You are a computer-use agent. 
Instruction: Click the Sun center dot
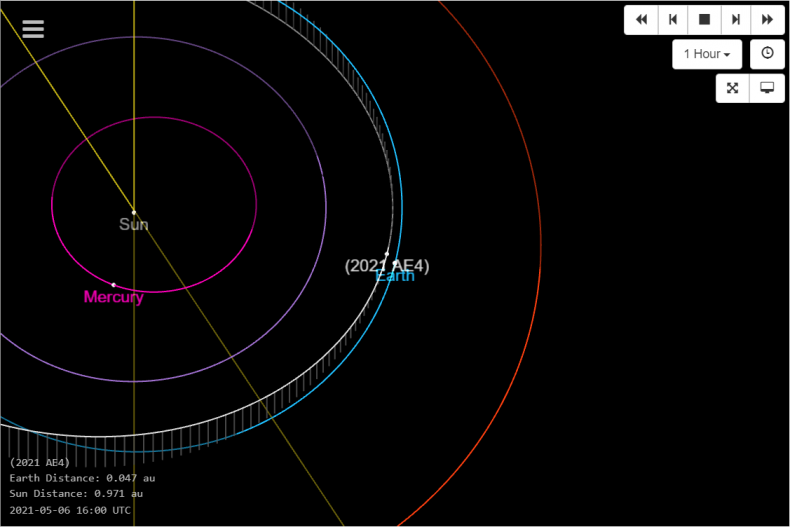pyautogui.click(x=134, y=213)
